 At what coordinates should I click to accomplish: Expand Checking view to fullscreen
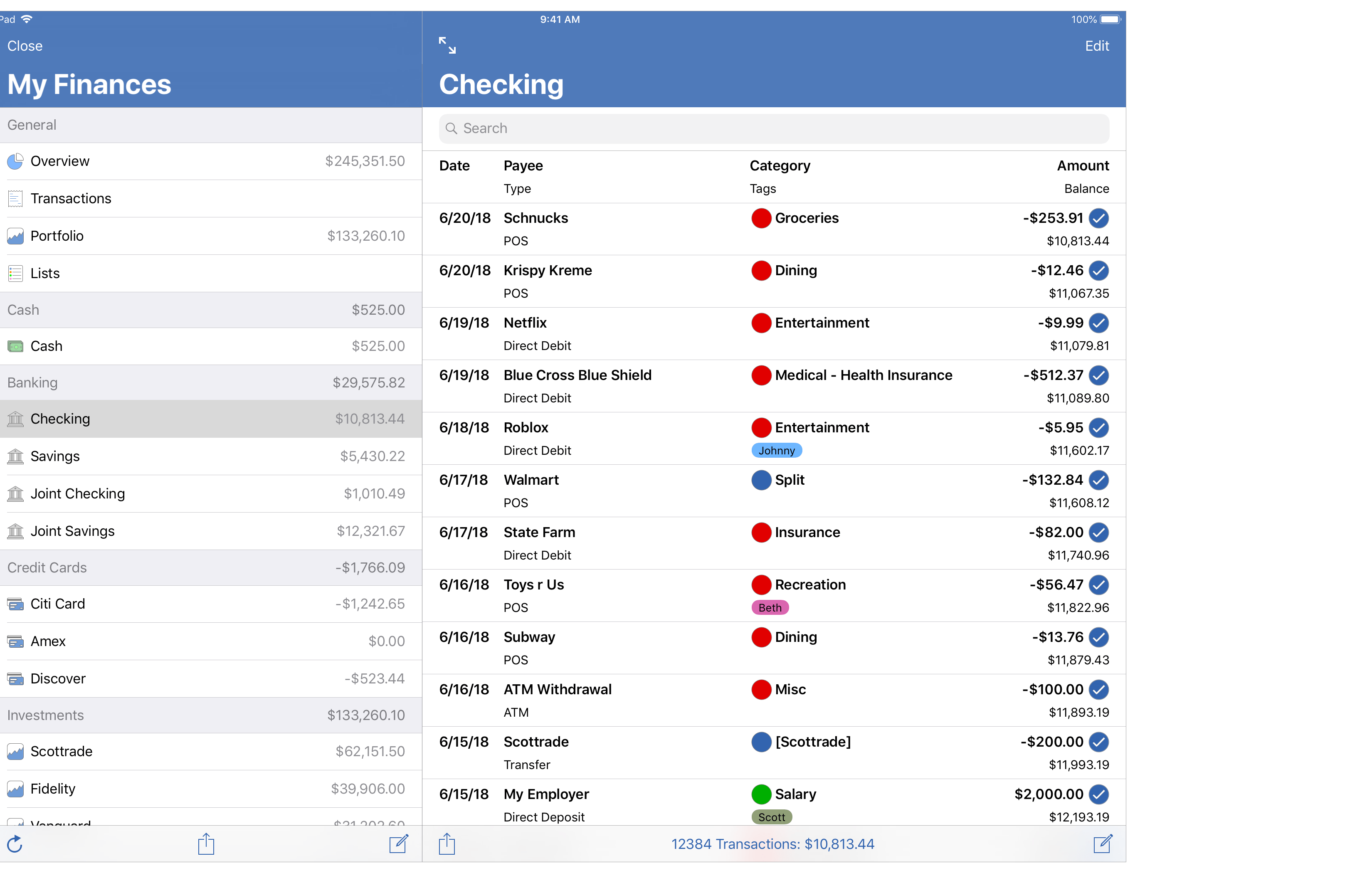pos(447,45)
